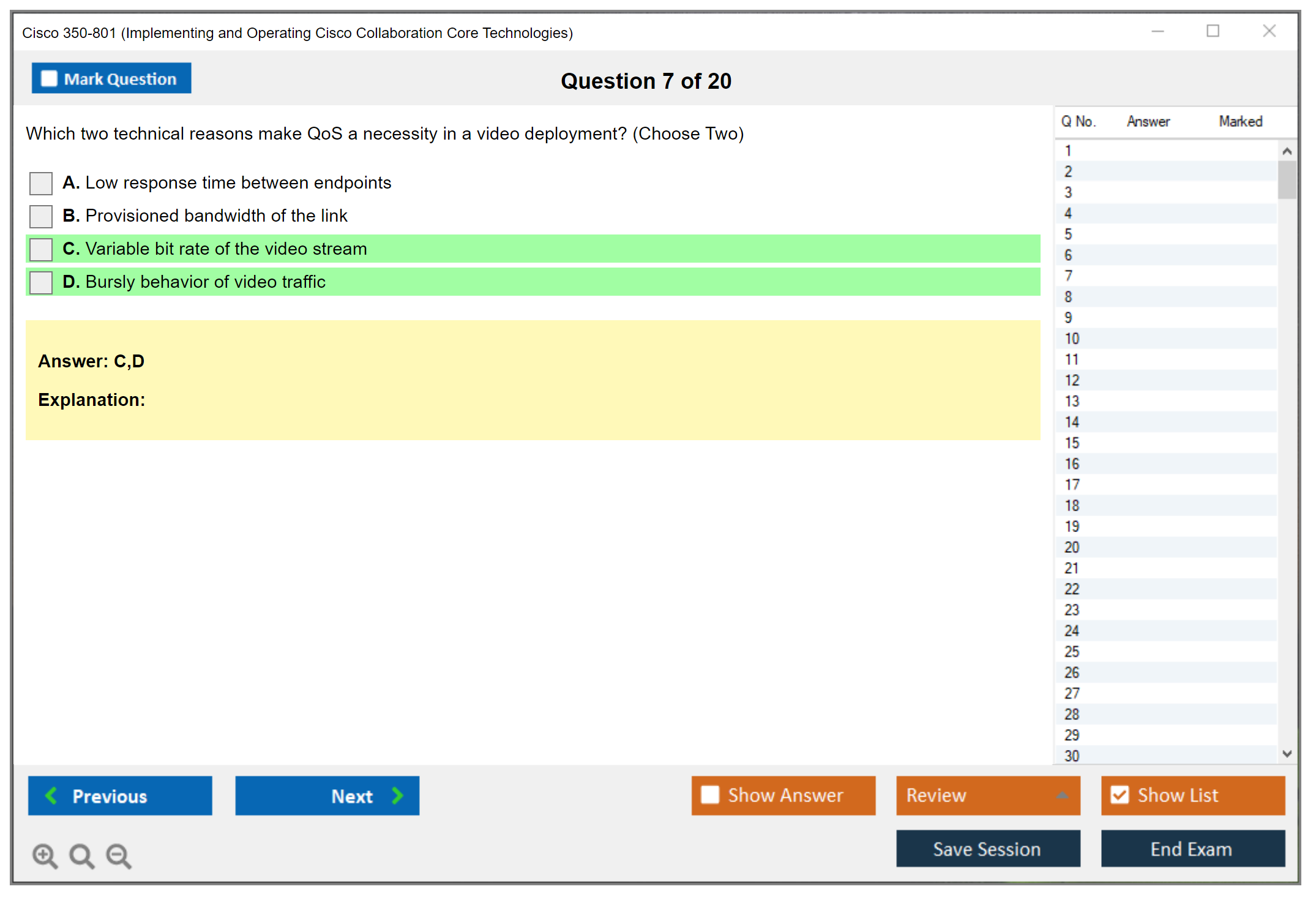Screen dimensions: 1316x900
Task: Check the Mark Question checkbox
Action: pos(49,79)
